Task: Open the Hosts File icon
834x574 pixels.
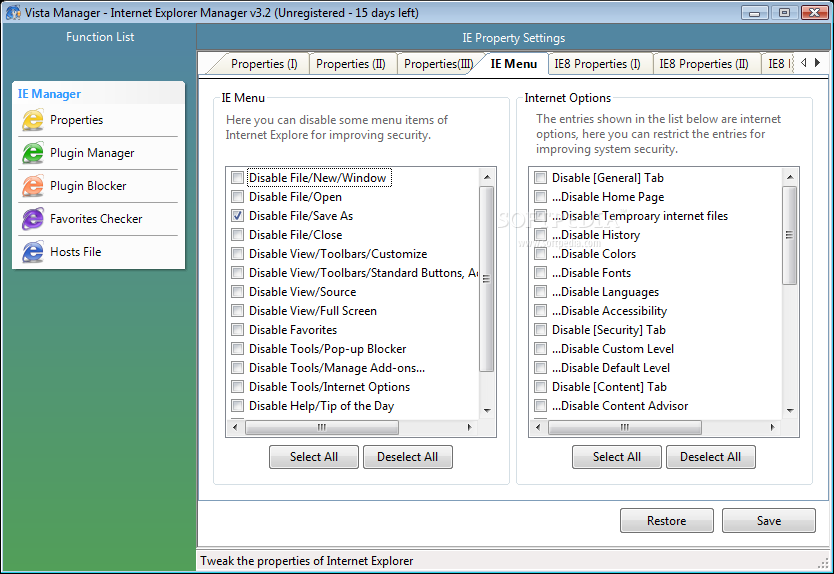Action: click(32, 252)
